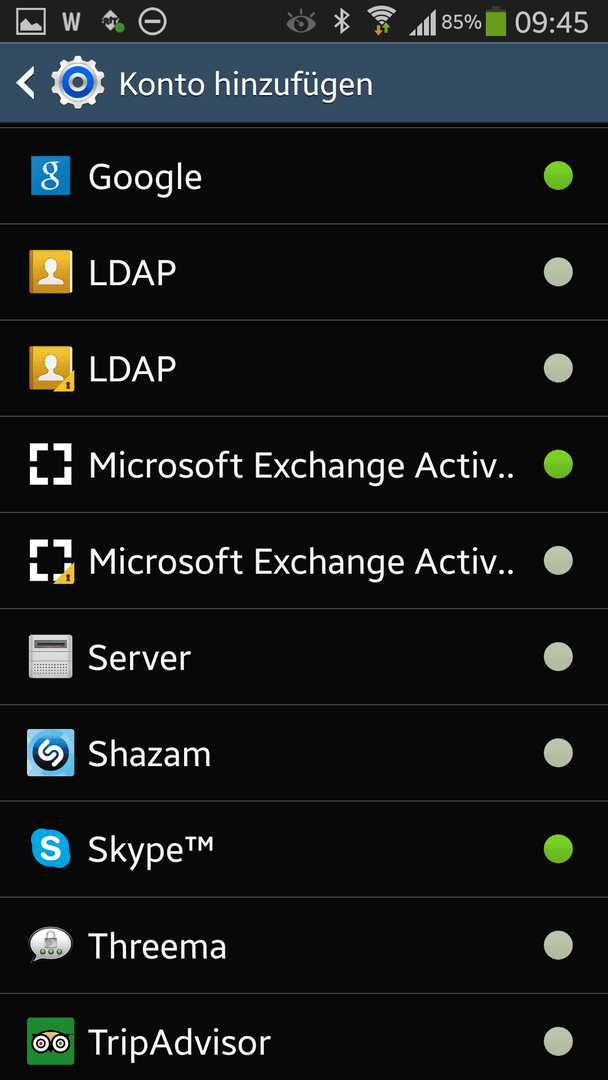The width and height of the screenshot is (608, 1080).
Task: Tap the Server account icon
Action: tap(50, 656)
